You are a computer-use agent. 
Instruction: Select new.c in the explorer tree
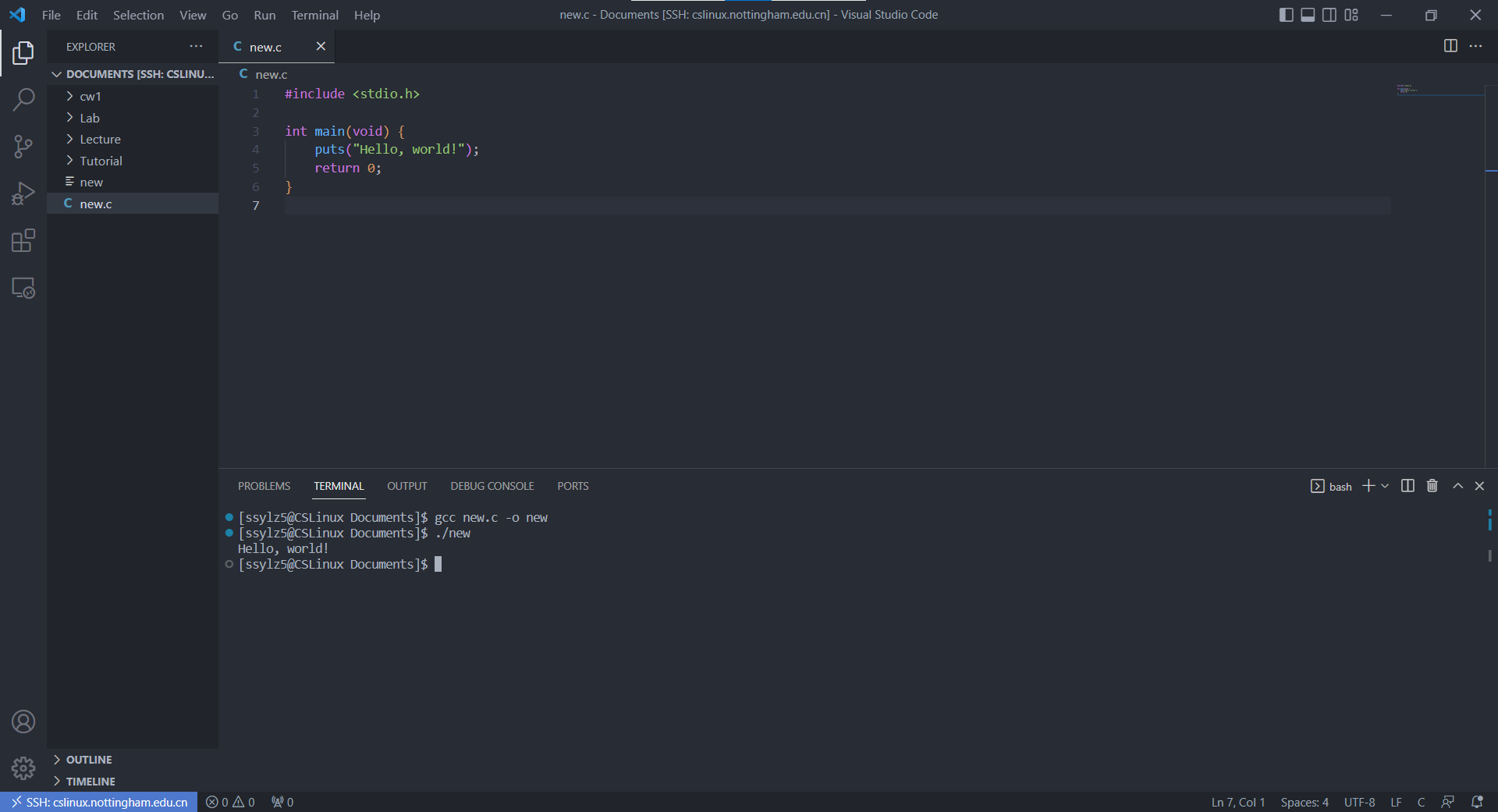133,204
